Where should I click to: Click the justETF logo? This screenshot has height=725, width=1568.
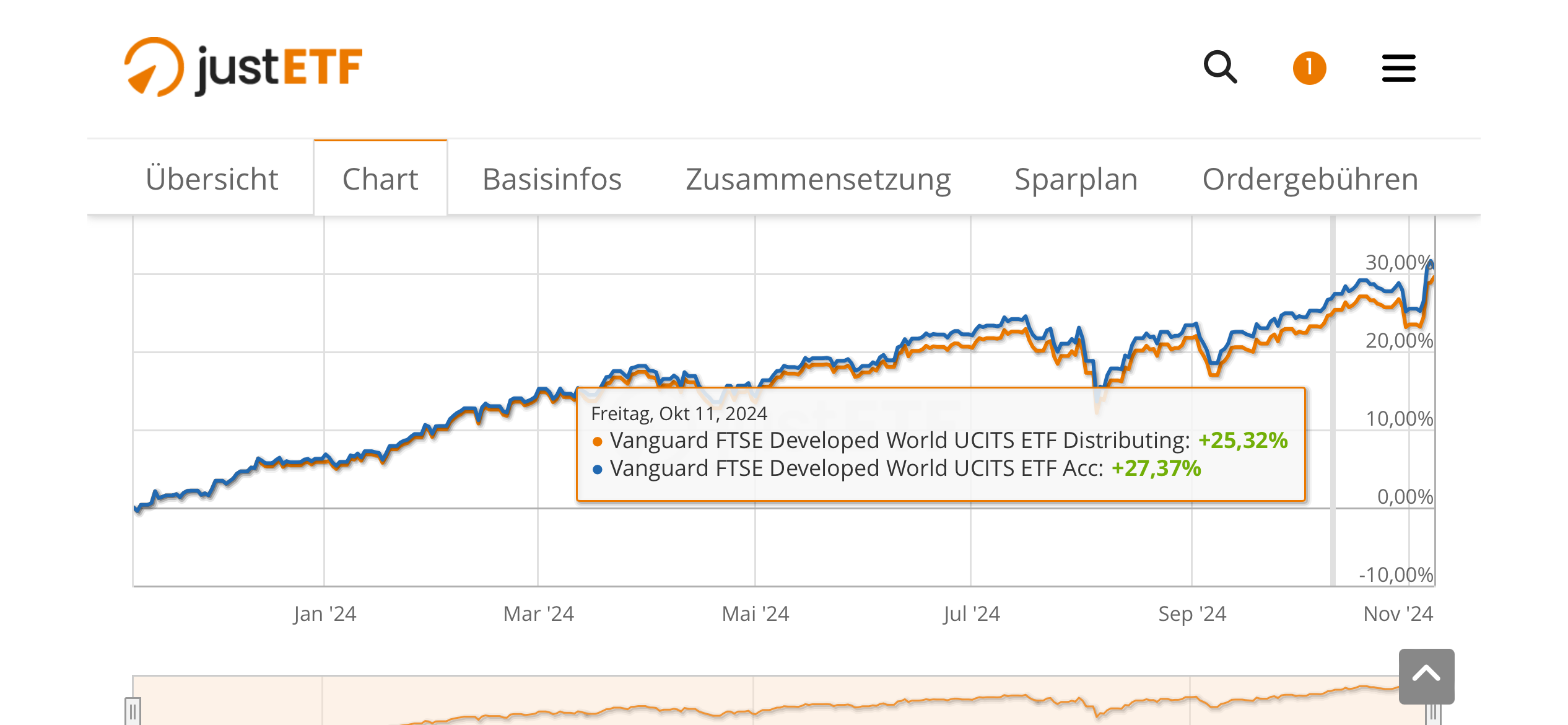pyautogui.click(x=243, y=67)
